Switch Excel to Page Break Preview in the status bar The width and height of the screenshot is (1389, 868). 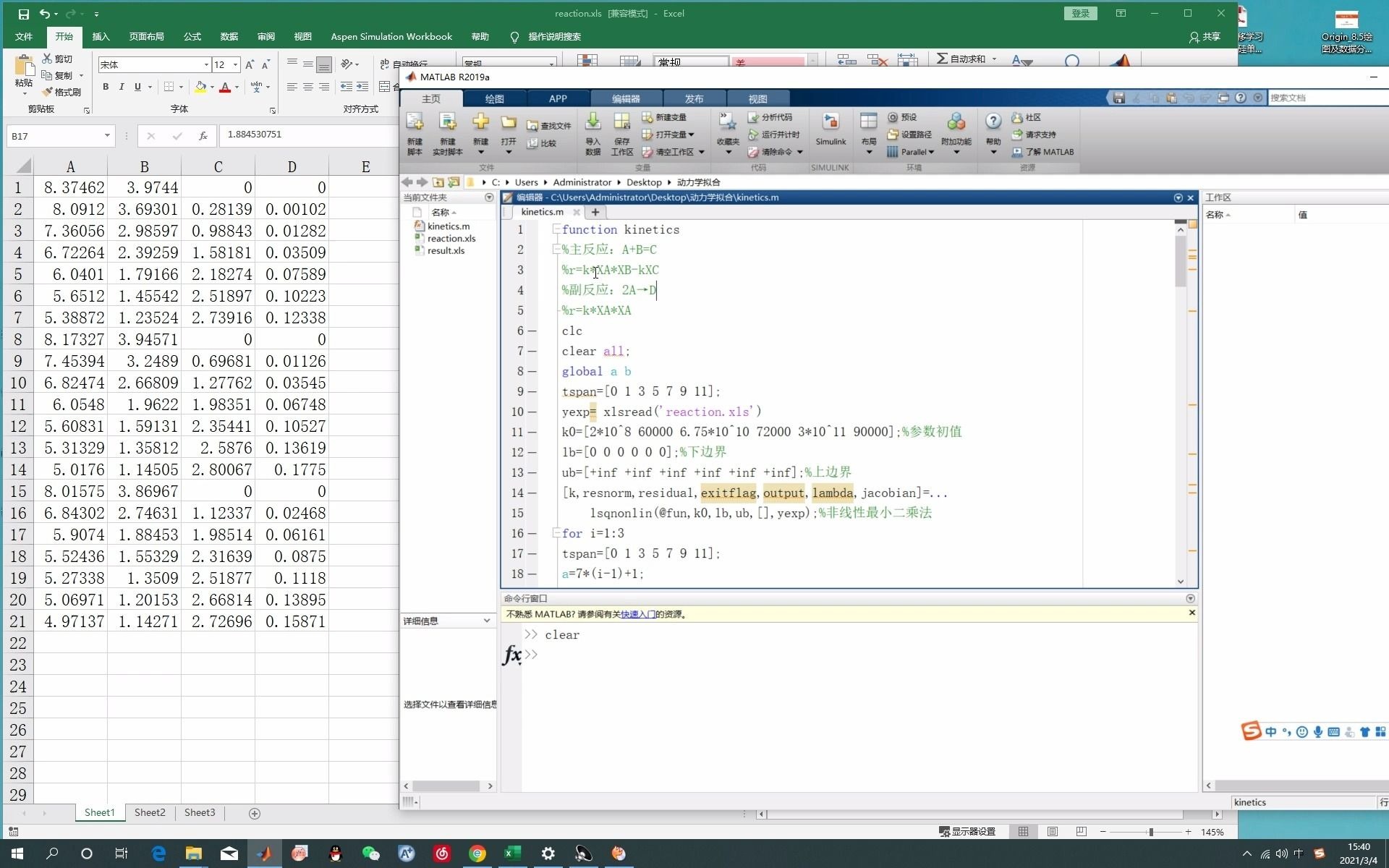click(x=1082, y=832)
